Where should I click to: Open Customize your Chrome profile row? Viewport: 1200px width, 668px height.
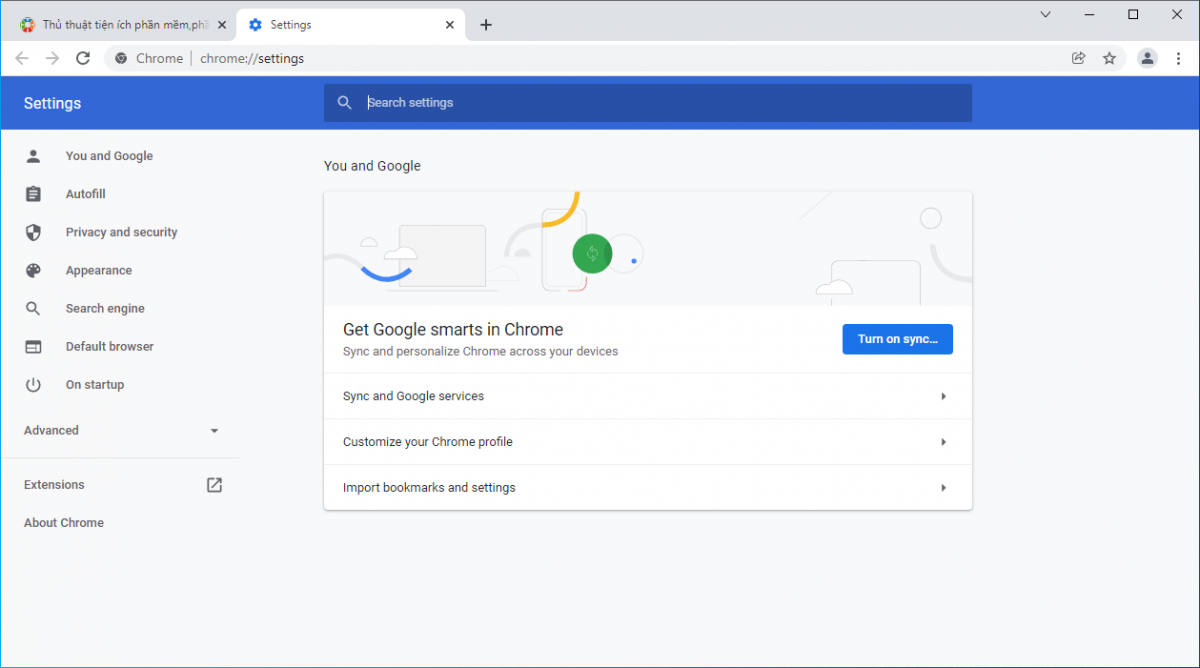point(647,442)
